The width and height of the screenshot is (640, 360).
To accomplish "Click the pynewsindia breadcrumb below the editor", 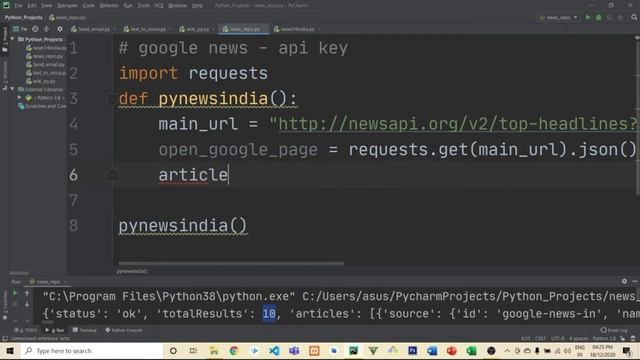I will (x=132, y=271).
